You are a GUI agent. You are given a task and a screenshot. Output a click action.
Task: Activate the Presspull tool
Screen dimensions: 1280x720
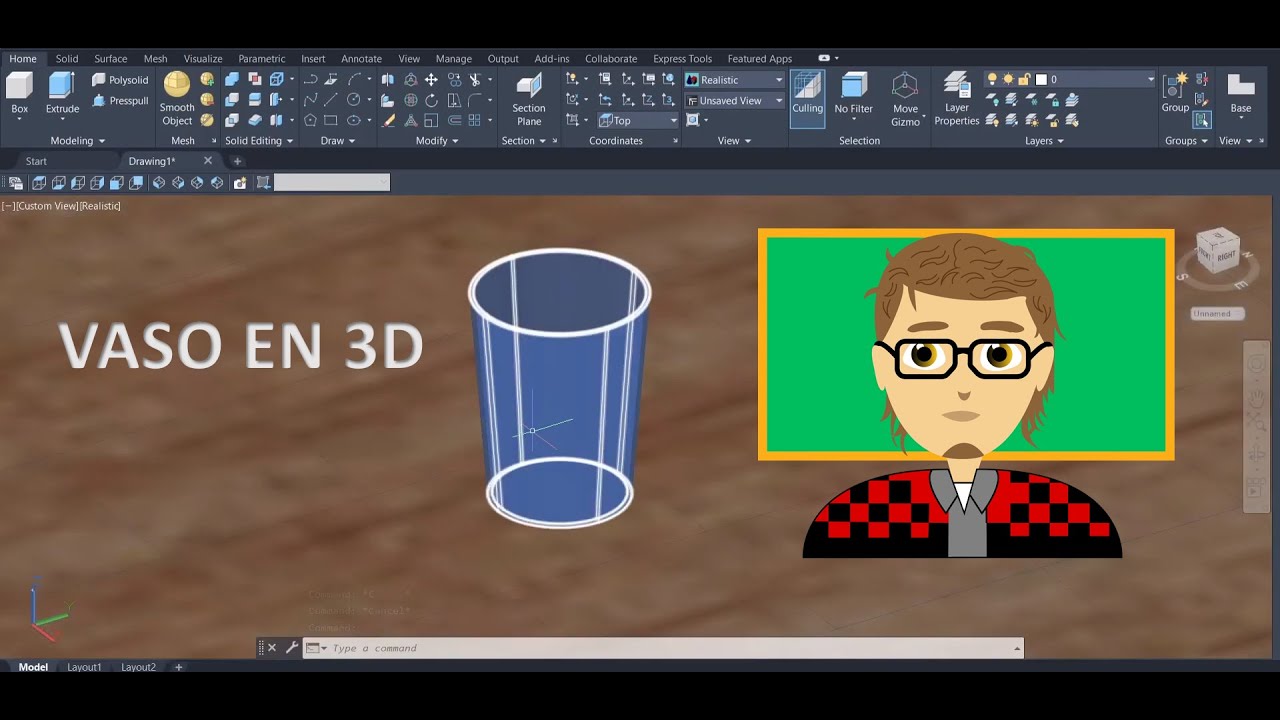click(x=120, y=100)
